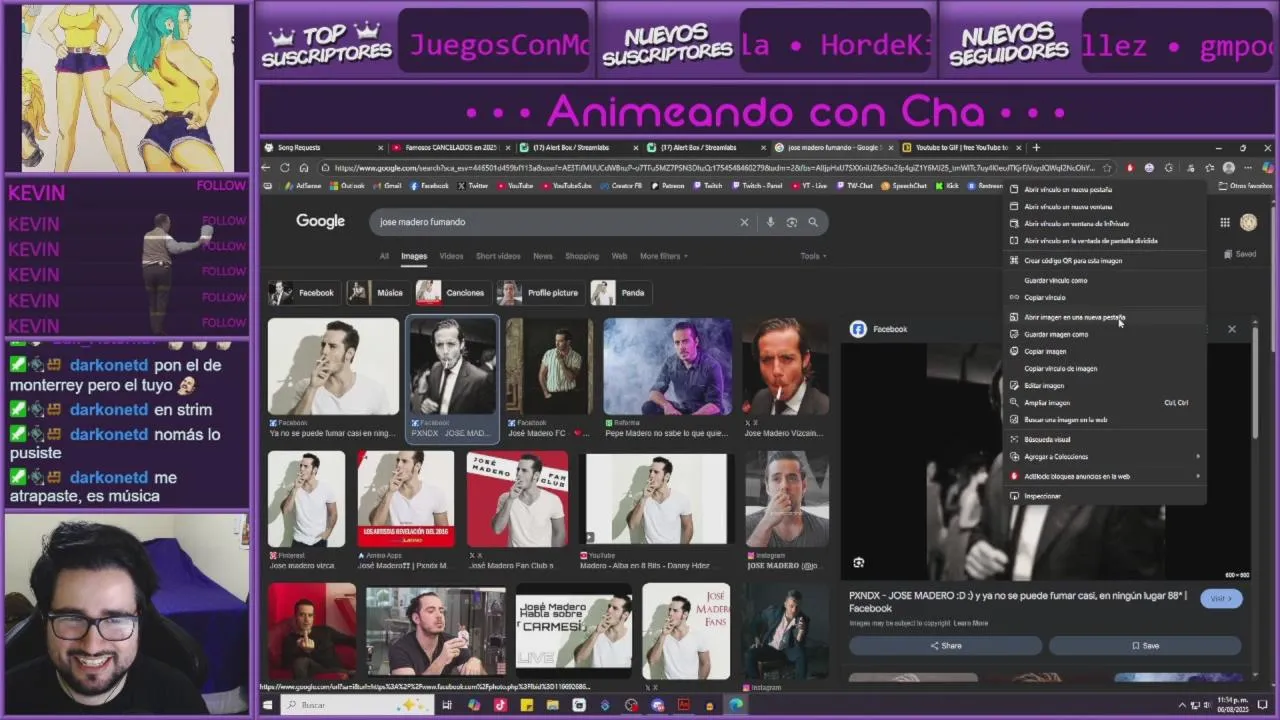Viewport: 1280px width, 720px height.
Task: Choose Abrir vínculo en nueva ventana
Action: pyautogui.click(x=1105, y=207)
